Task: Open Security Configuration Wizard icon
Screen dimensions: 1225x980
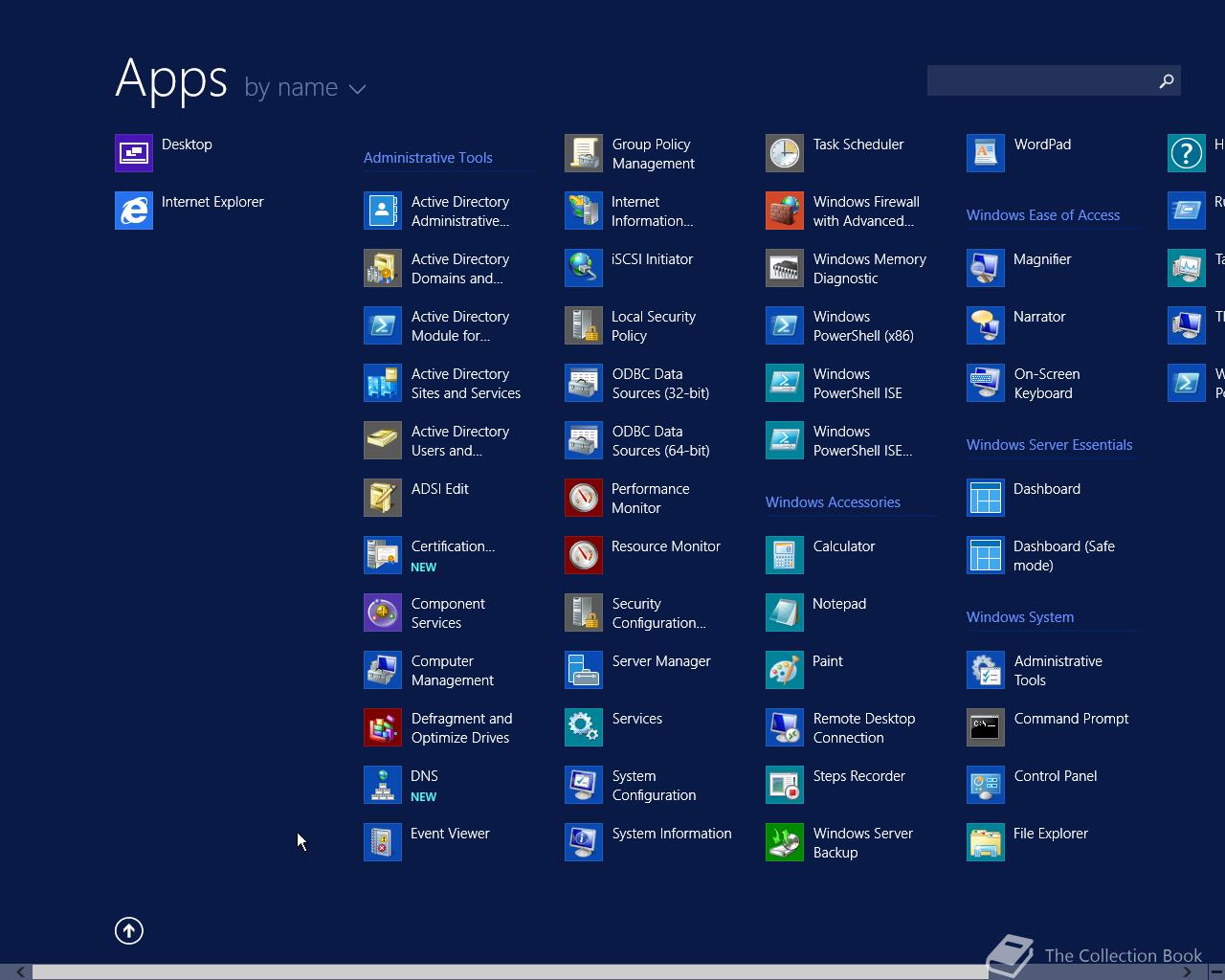Action: [584, 612]
